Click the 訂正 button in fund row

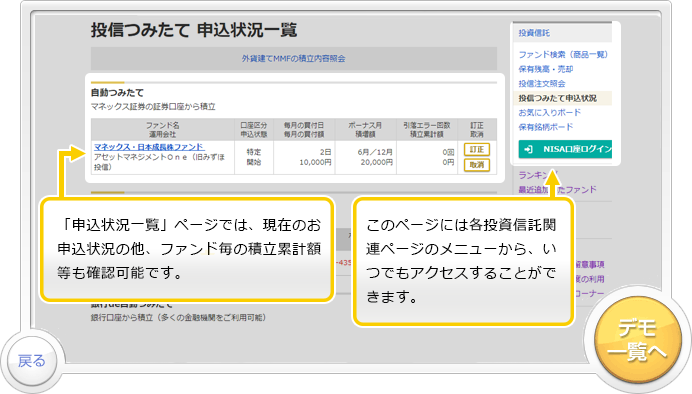[x=477, y=150]
